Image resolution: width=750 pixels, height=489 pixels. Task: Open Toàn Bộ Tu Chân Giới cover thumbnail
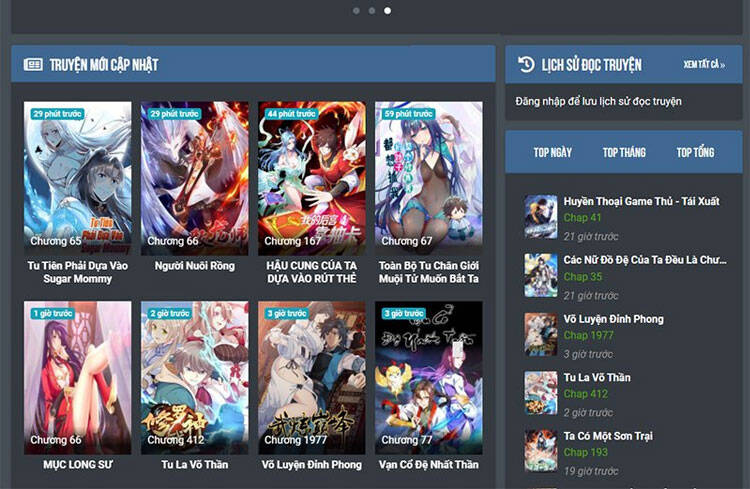tap(428, 177)
